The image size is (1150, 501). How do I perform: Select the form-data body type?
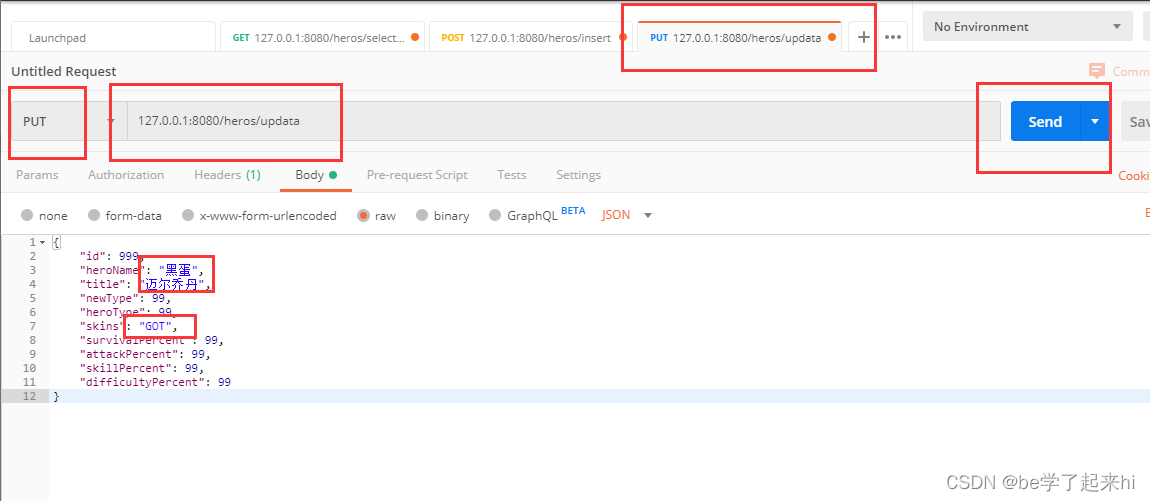click(x=94, y=216)
